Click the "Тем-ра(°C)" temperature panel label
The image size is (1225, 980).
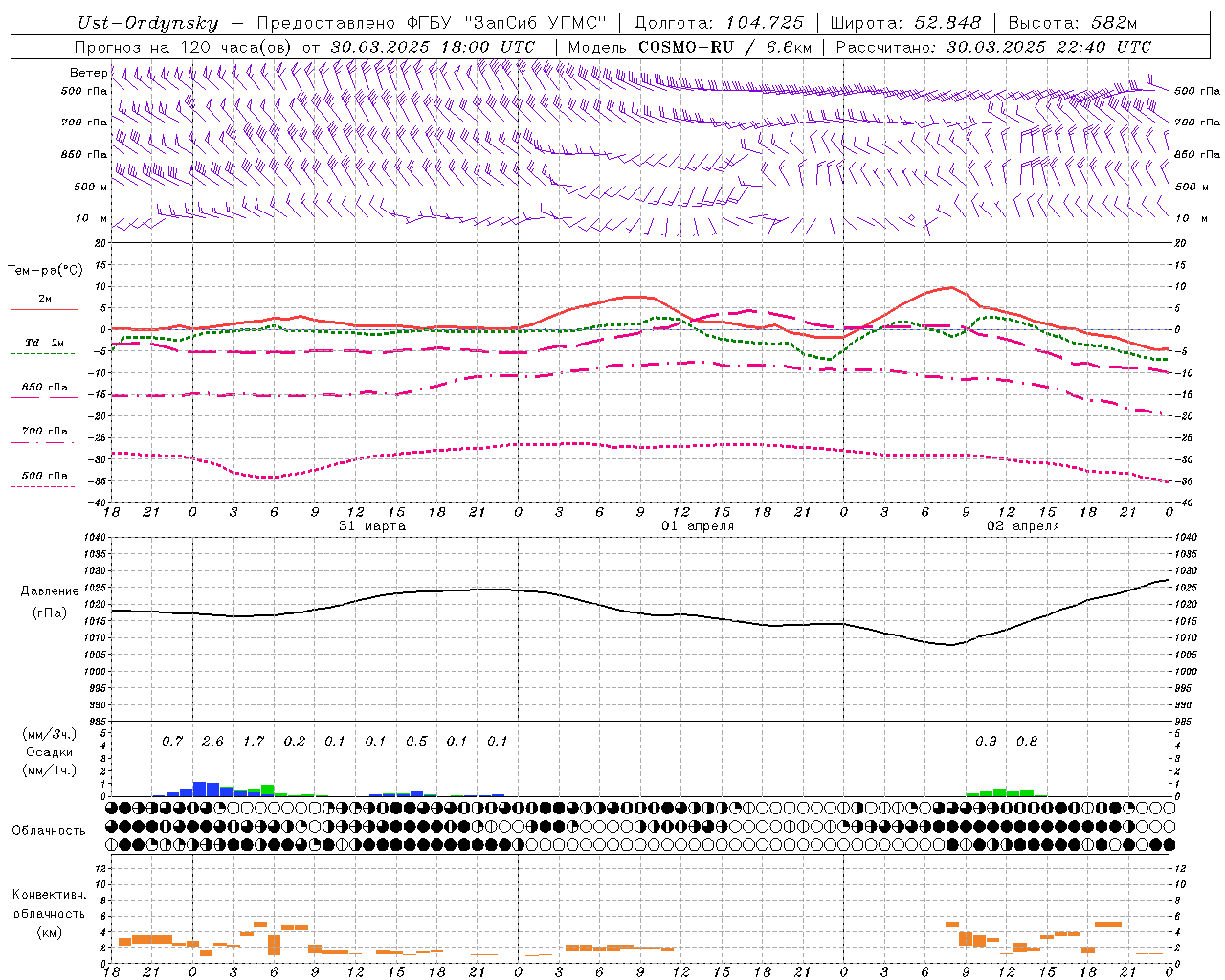[x=45, y=271]
